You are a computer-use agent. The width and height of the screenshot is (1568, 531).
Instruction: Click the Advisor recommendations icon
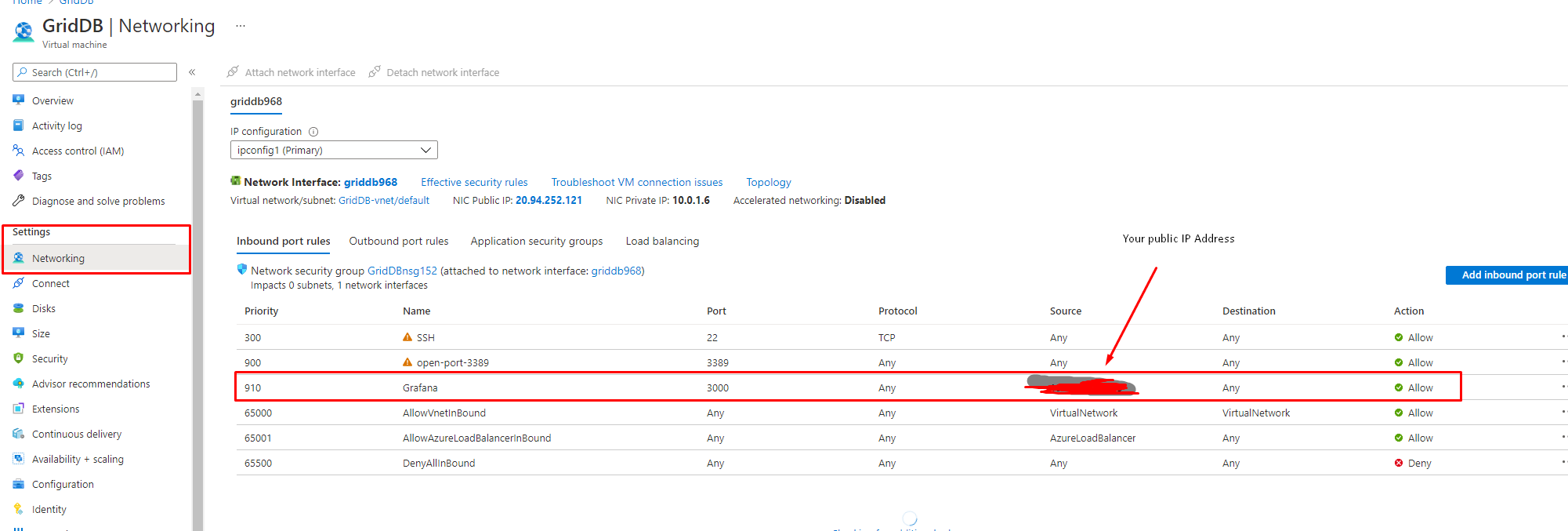[19, 384]
